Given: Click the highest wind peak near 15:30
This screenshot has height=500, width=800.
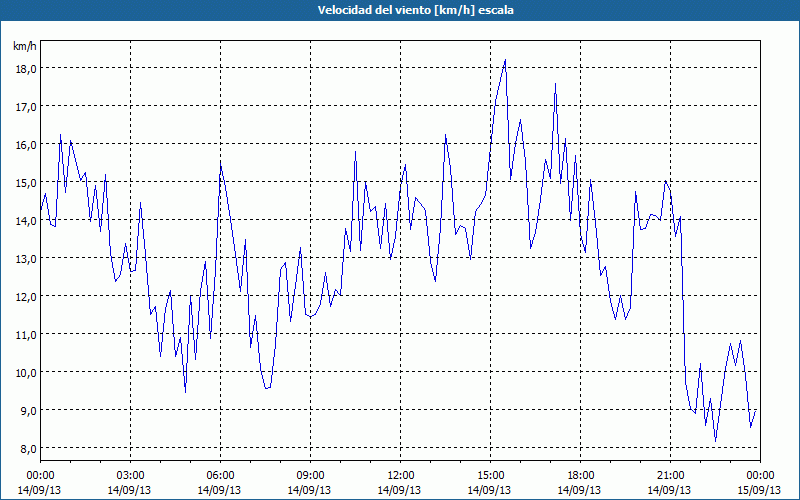Looking at the screenshot, I should (x=505, y=60).
